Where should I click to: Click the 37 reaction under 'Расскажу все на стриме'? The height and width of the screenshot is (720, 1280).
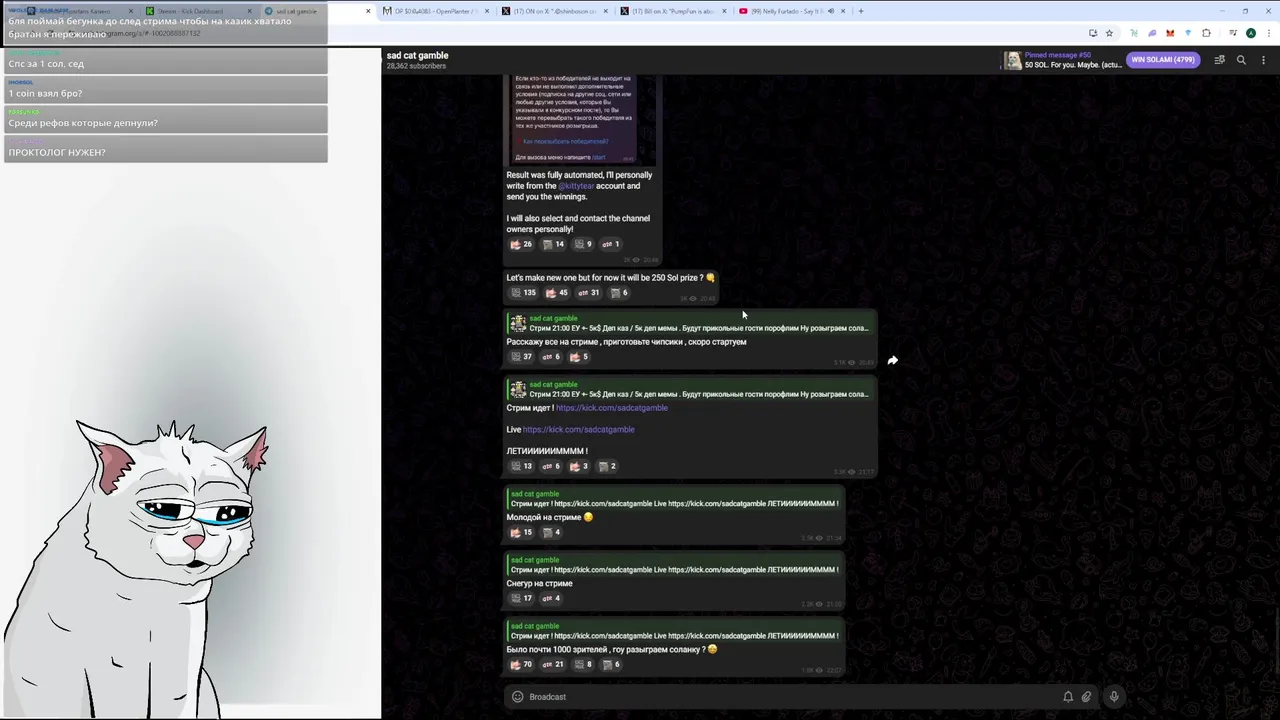(x=521, y=357)
